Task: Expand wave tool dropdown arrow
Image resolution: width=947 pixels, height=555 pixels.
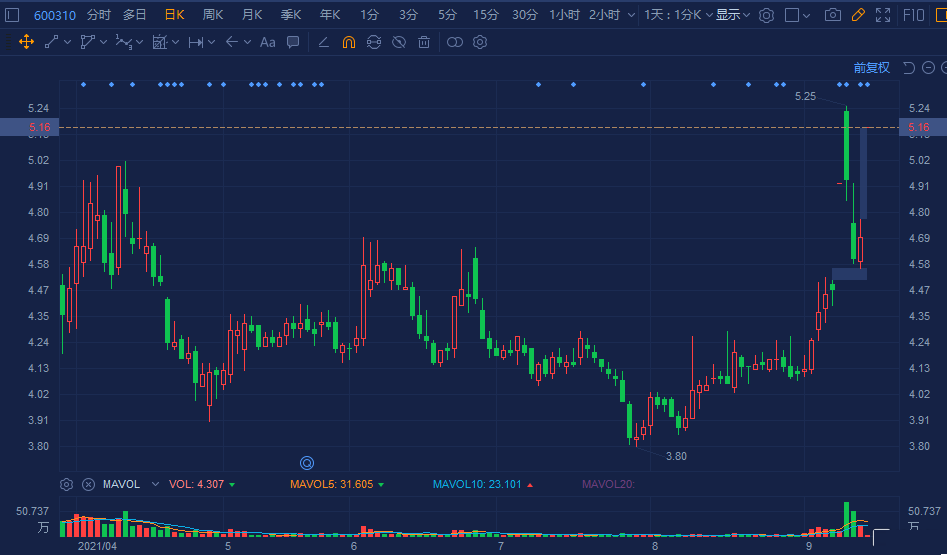Action: click(140, 42)
